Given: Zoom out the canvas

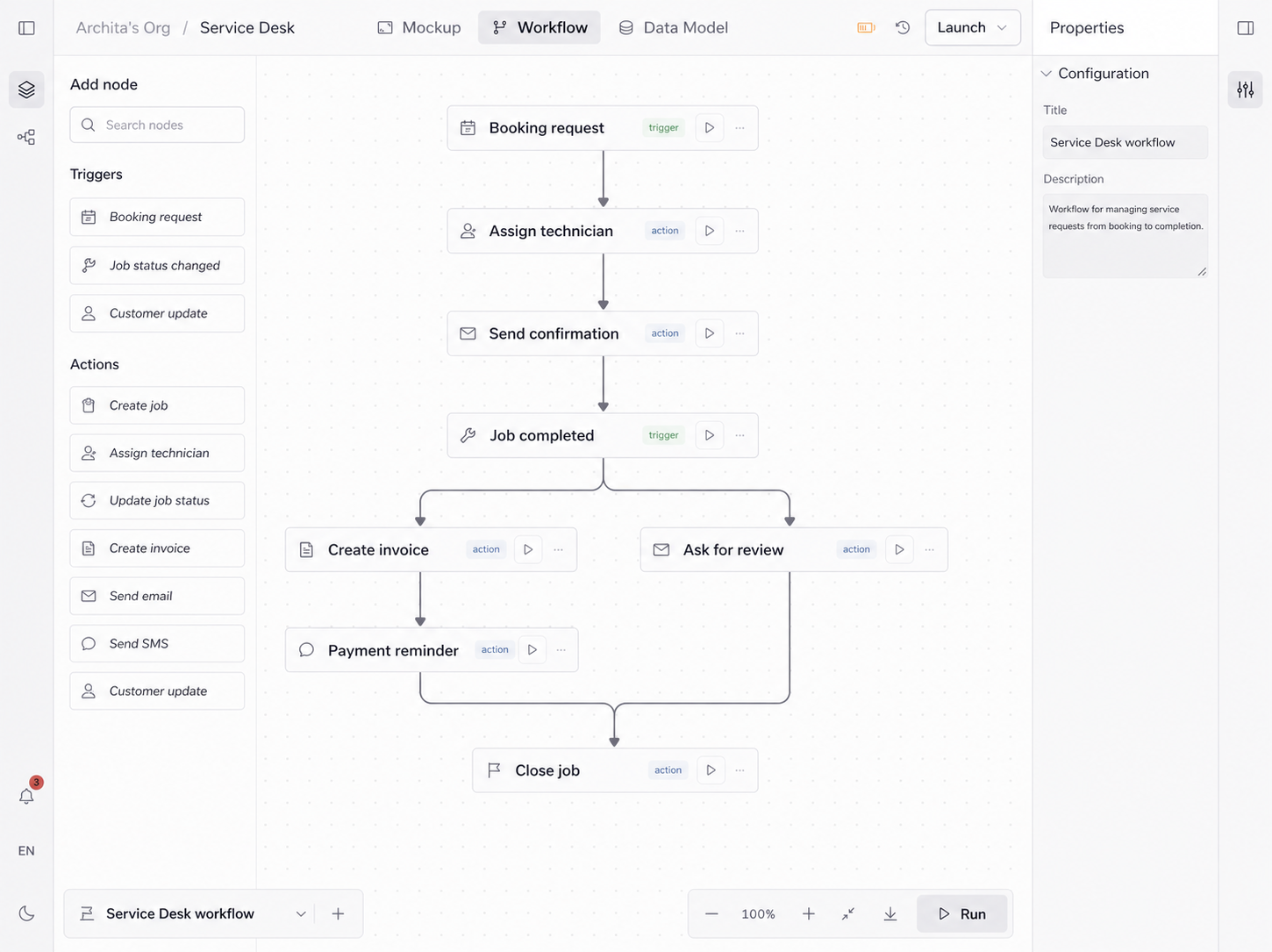Looking at the screenshot, I should coord(711,913).
